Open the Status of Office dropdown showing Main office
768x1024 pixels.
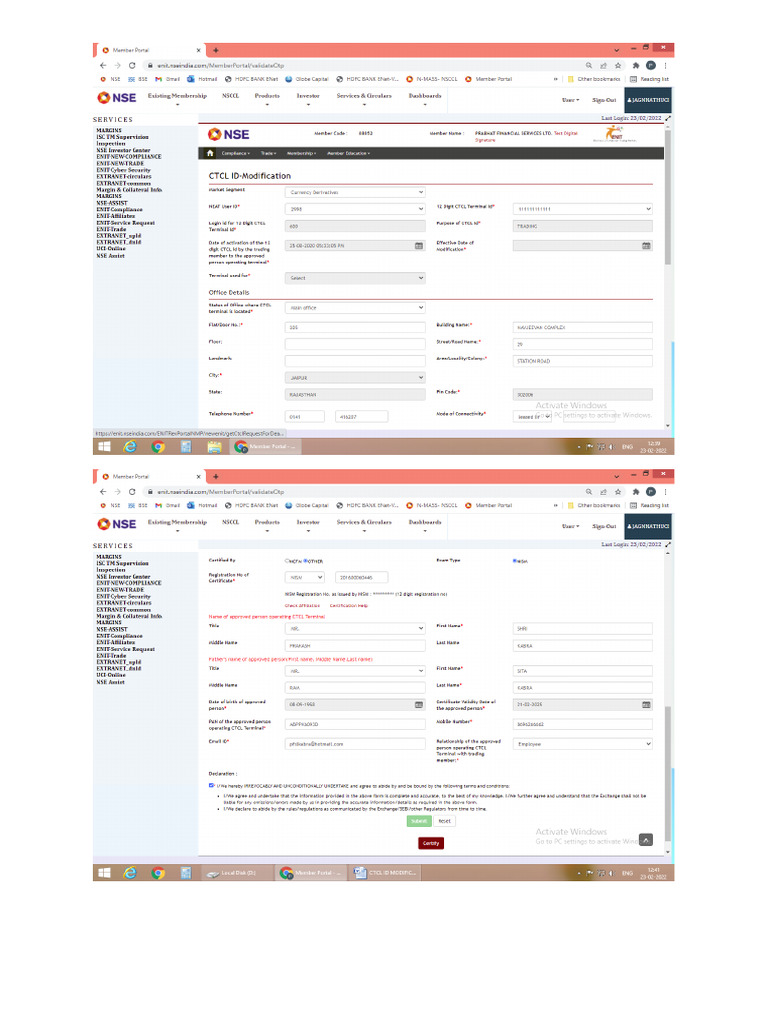(x=355, y=308)
